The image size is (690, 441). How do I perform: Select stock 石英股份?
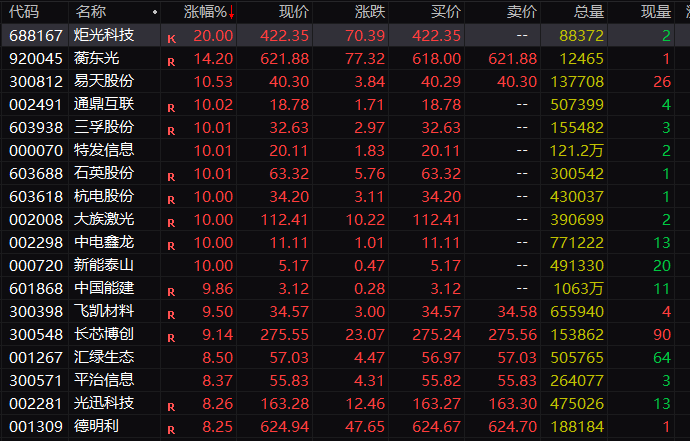point(104,173)
